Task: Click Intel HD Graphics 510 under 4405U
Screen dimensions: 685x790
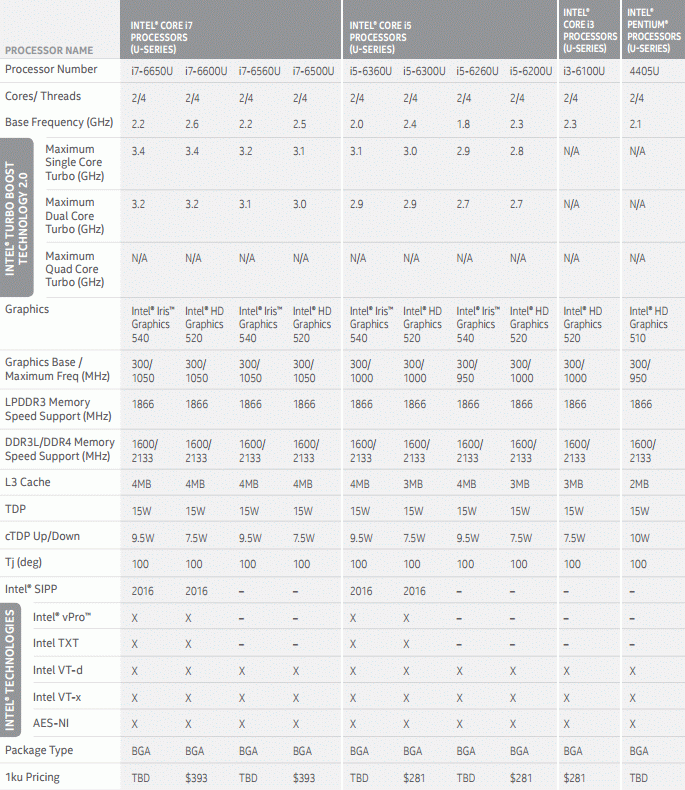Action: pyautogui.click(x=648, y=325)
